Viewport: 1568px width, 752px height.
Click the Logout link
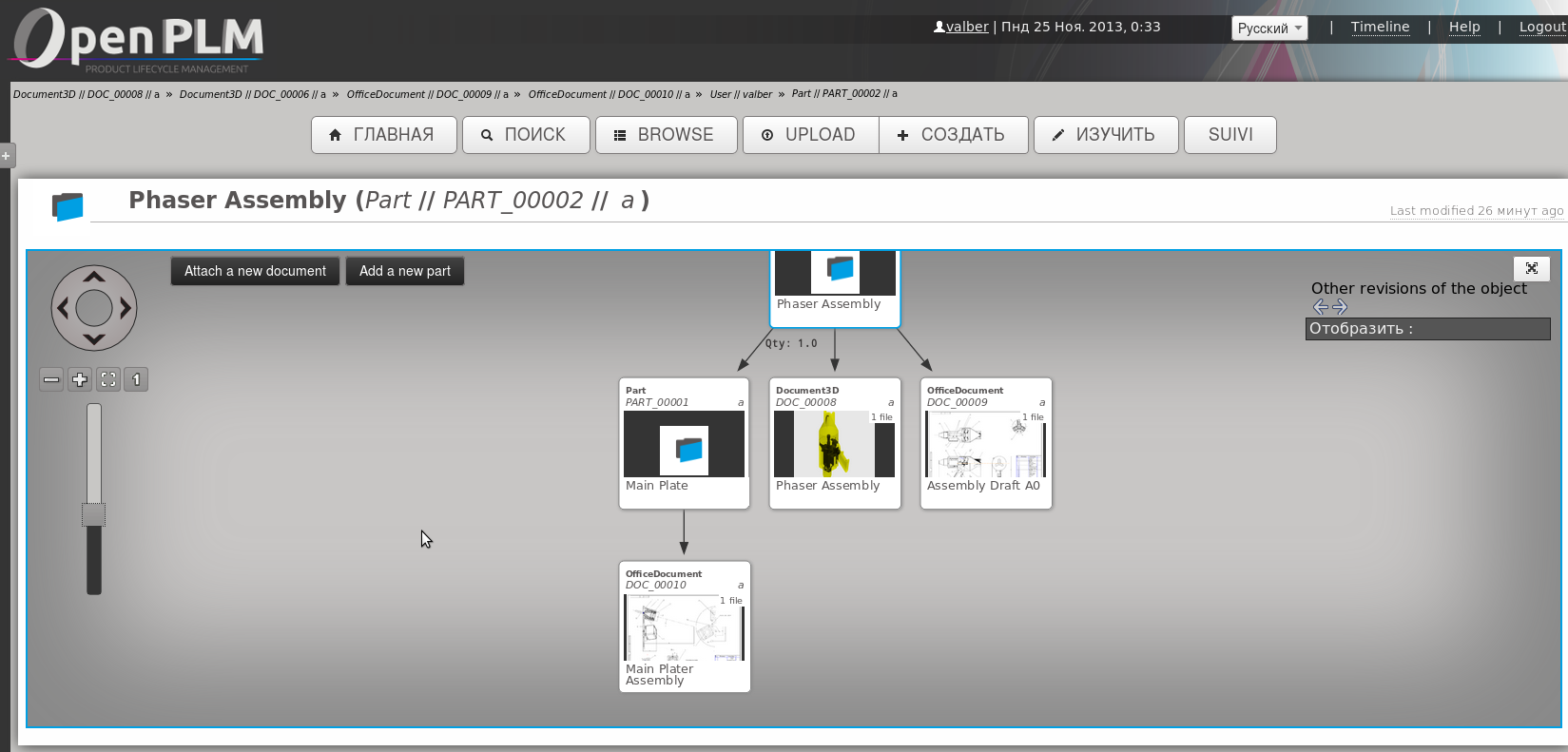pos(1542,27)
